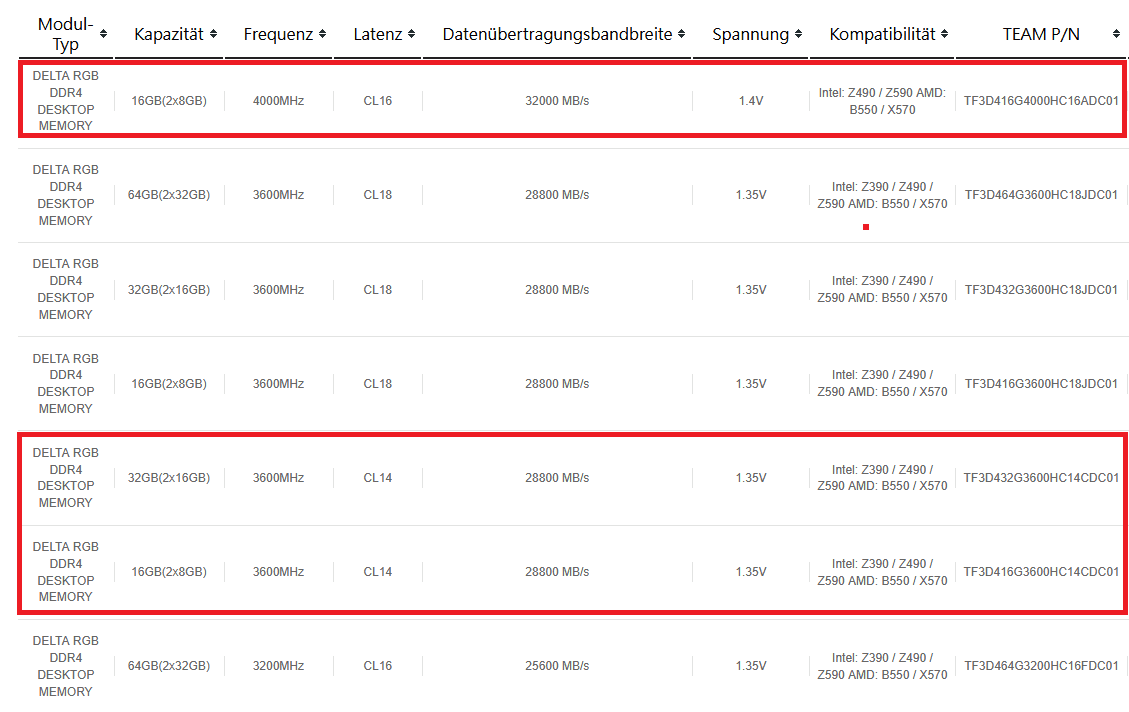Sort by Spannung column arrows
Viewport: 1129px width, 712px height.
pos(799,34)
